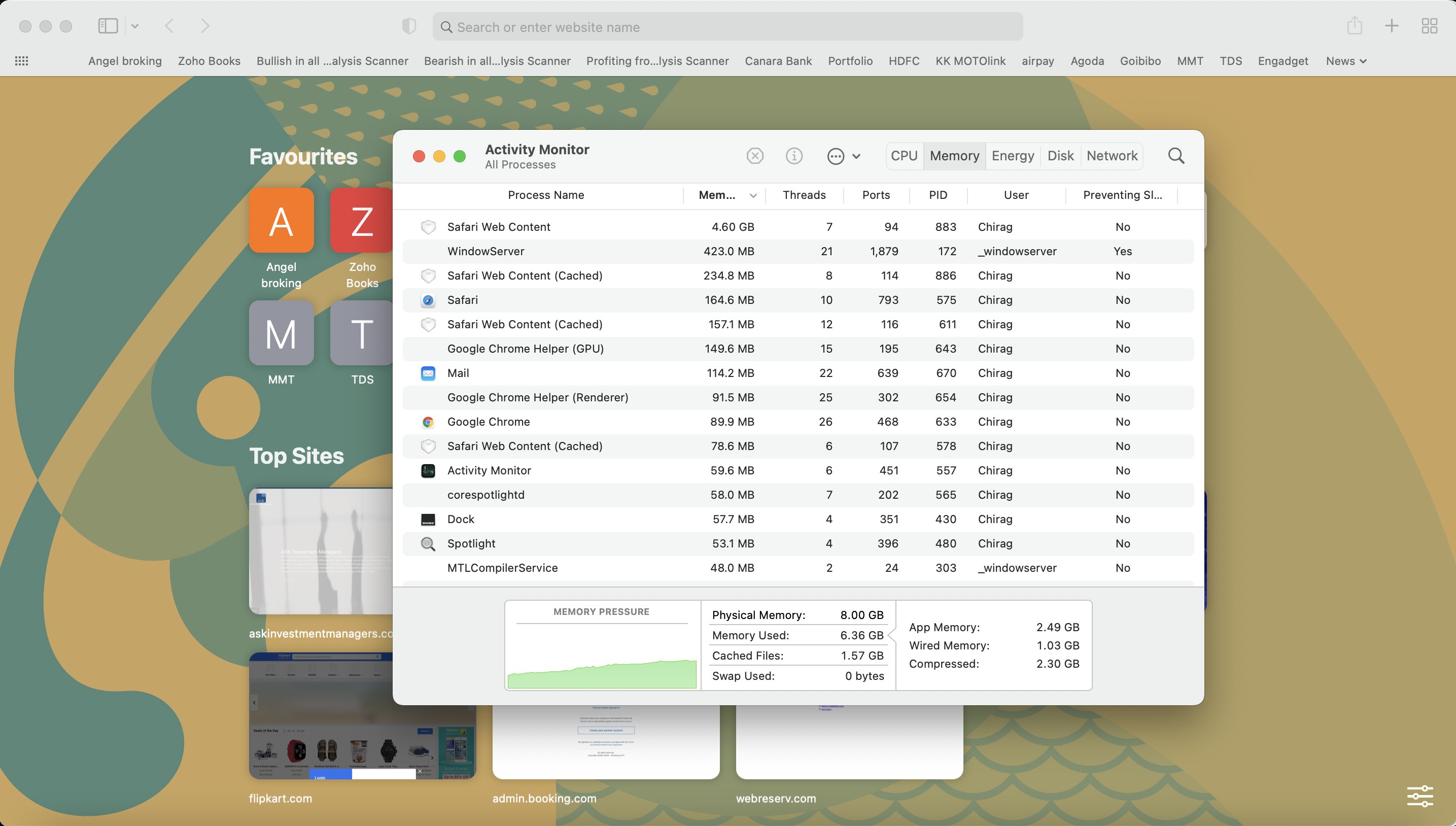Image resolution: width=1456 pixels, height=826 pixels.
Task: Open the Canara Bank bookmark
Action: 778,61
